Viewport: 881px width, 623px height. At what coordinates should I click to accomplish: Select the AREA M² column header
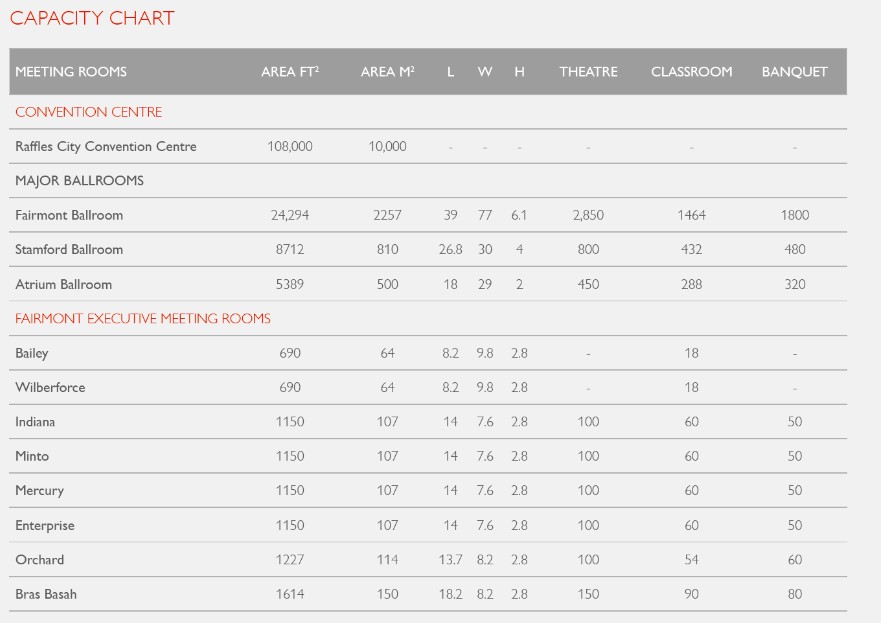pyautogui.click(x=387, y=72)
